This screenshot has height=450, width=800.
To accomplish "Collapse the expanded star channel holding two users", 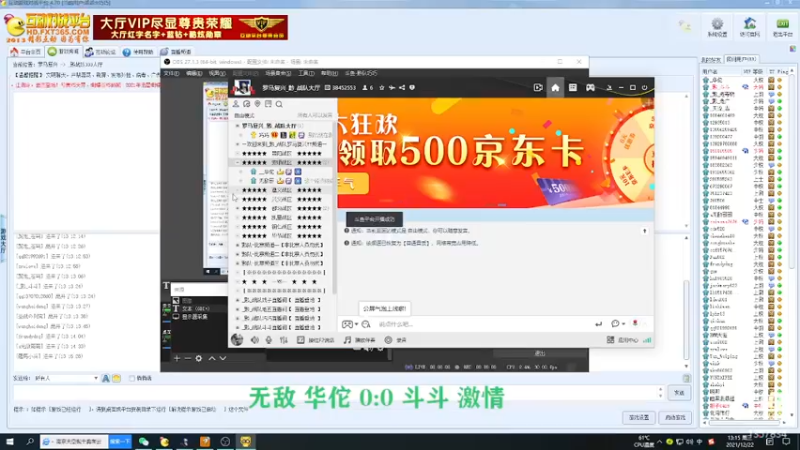I will (x=237, y=163).
